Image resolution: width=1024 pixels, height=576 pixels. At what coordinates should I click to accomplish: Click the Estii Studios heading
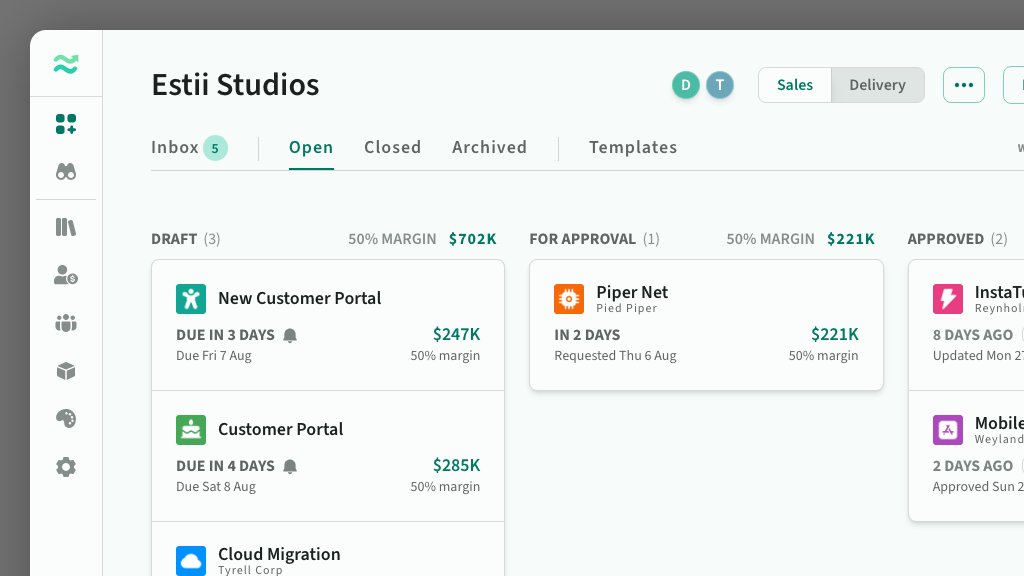pos(235,85)
